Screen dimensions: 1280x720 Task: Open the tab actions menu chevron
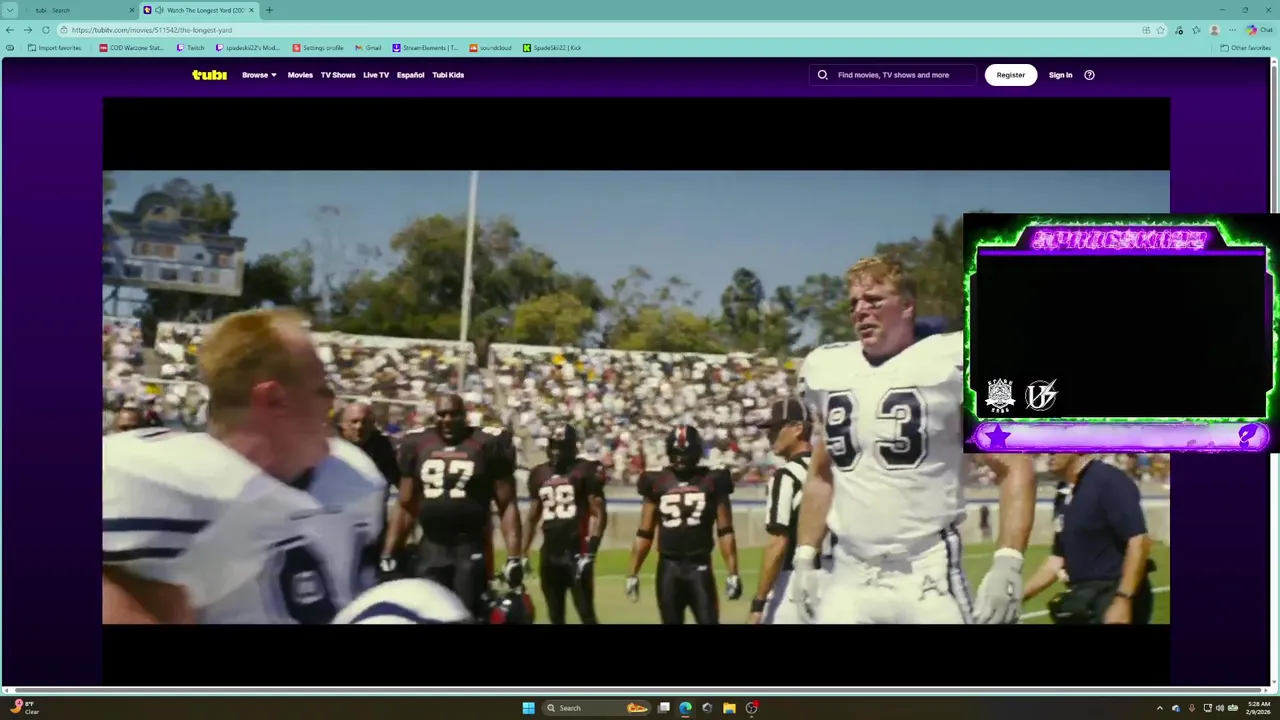point(11,10)
